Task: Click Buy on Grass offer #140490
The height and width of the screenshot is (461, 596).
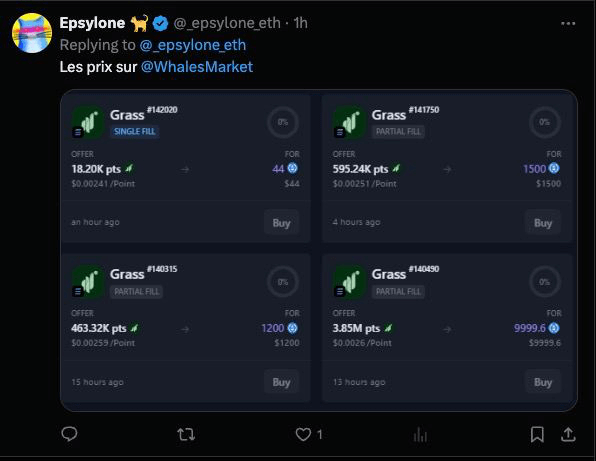Action: pos(543,382)
